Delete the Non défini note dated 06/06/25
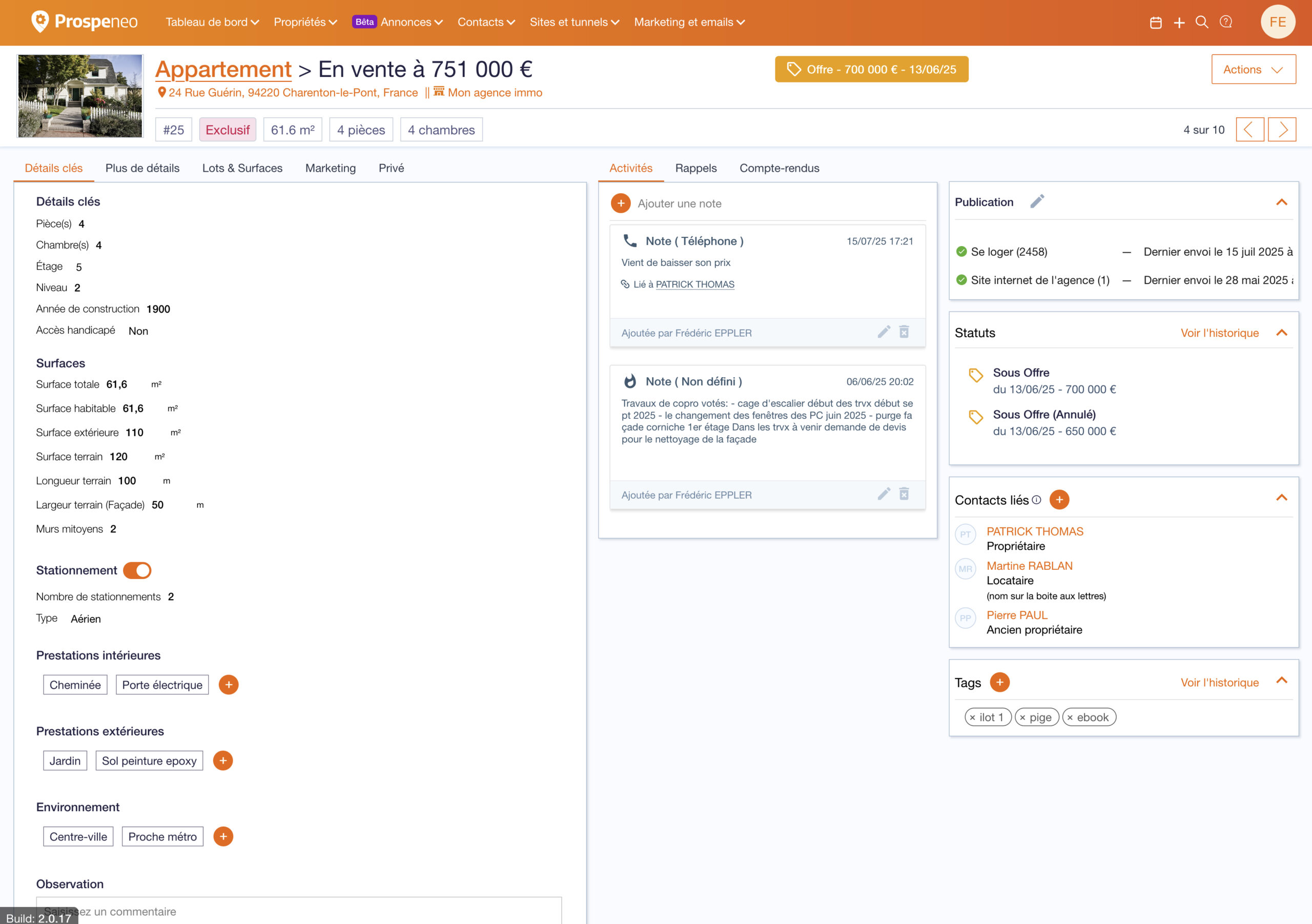This screenshot has height=924, width=1312. click(x=904, y=494)
